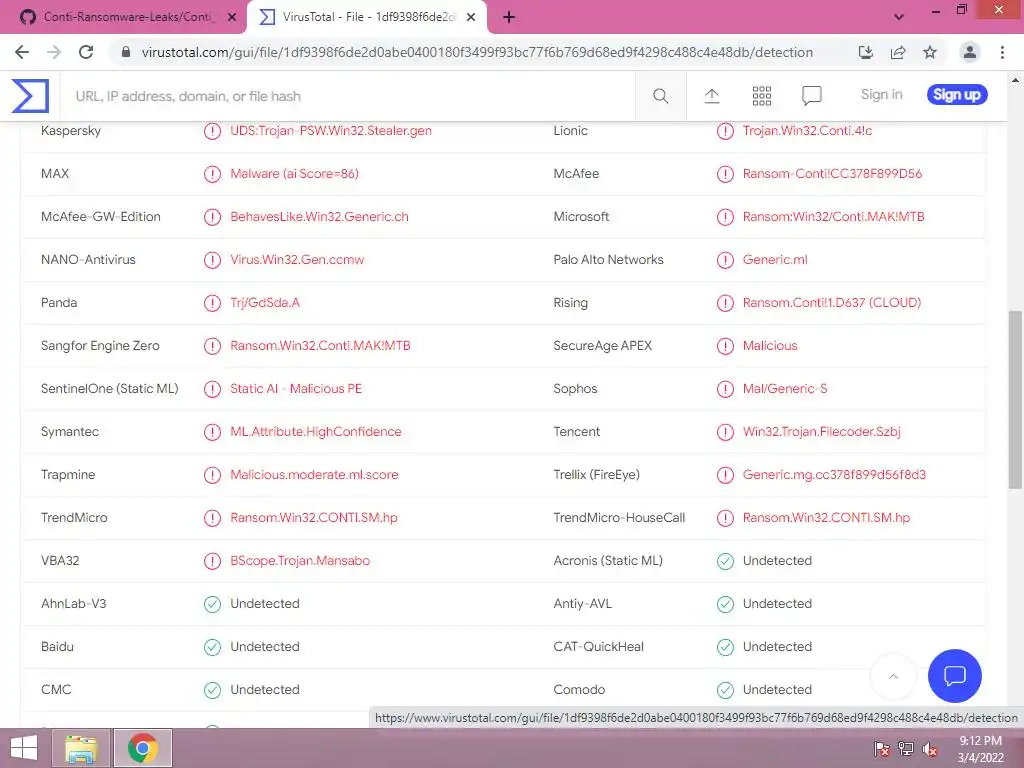Select text 'Virus.Win32.Gen.ccmw'
This screenshot has width=1024, height=768.
[297, 260]
